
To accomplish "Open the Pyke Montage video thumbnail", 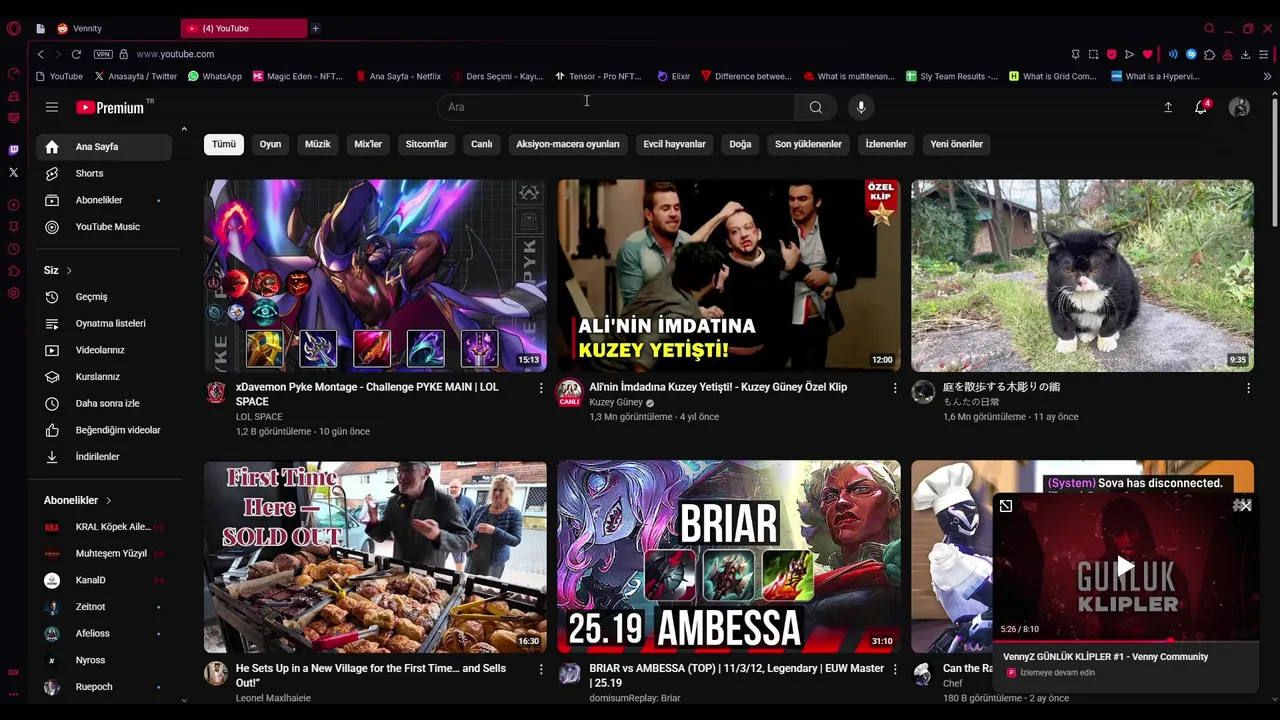I will coord(375,276).
